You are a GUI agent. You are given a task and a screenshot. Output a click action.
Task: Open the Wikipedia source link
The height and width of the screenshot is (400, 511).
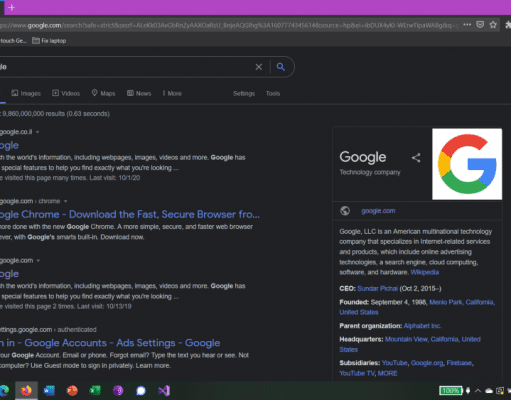pyautogui.click(x=425, y=272)
